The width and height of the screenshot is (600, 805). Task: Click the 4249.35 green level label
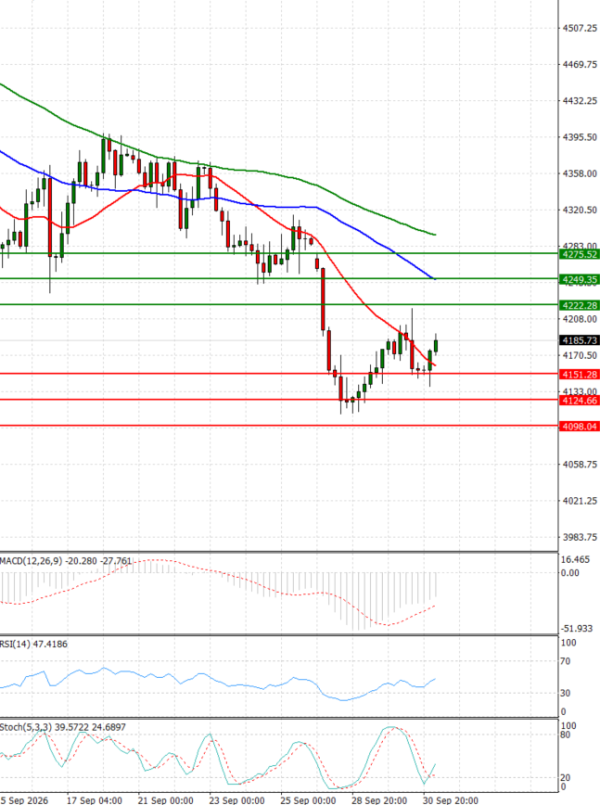coord(579,279)
